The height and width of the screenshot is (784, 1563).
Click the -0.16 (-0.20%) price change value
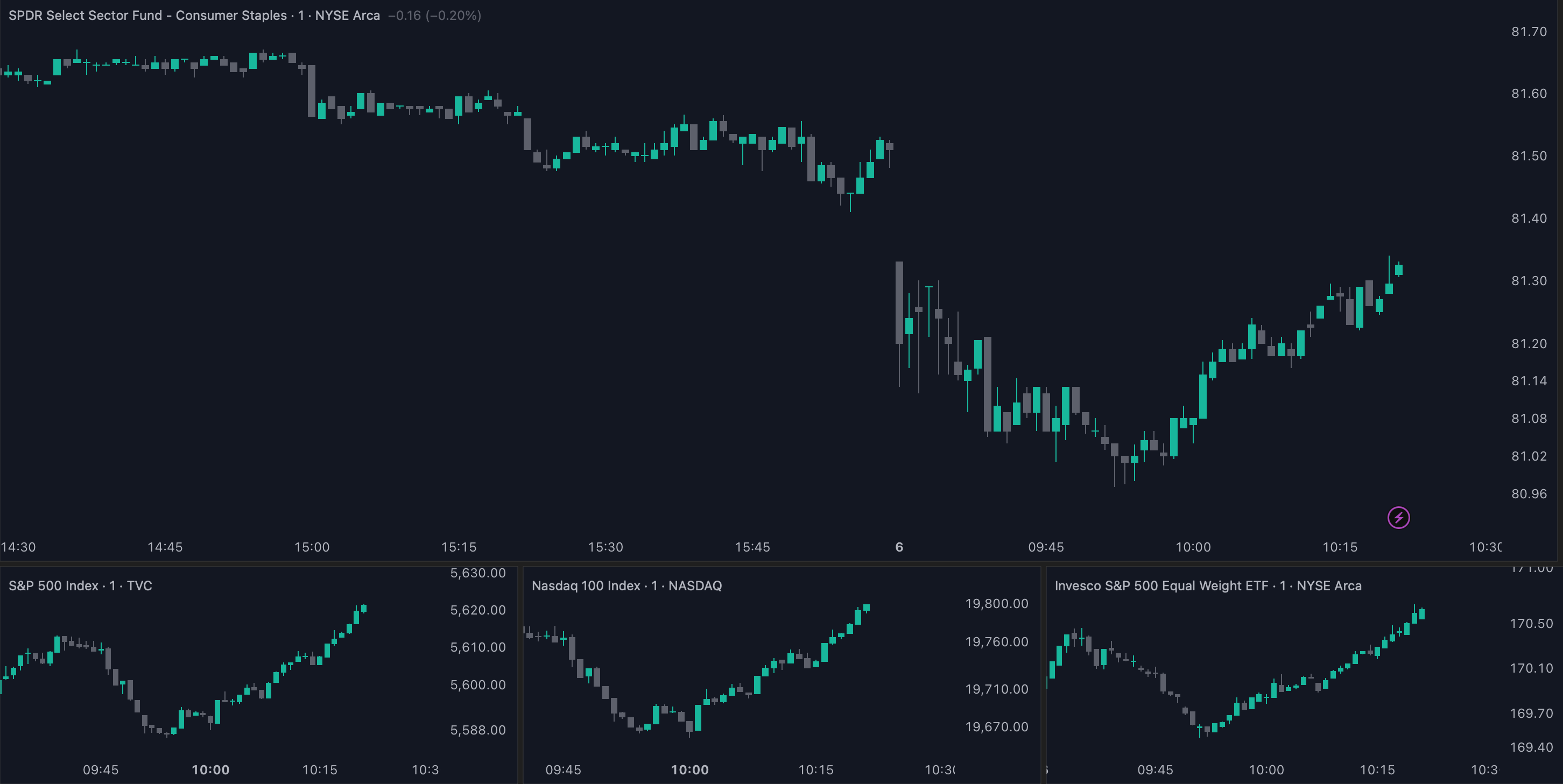pos(434,15)
